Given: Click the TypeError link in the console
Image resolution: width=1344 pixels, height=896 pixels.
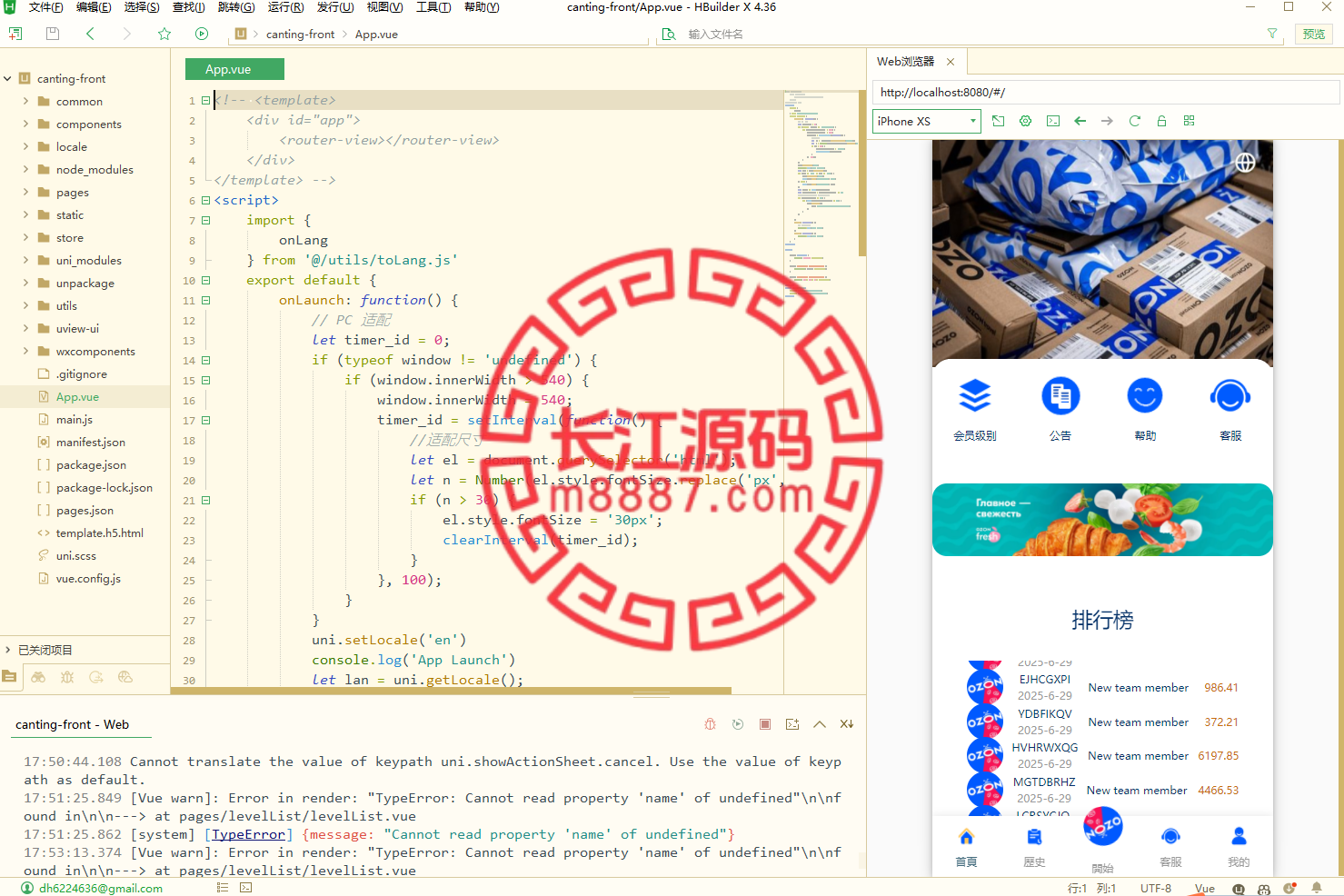Looking at the screenshot, I should [x=248, y=834].
